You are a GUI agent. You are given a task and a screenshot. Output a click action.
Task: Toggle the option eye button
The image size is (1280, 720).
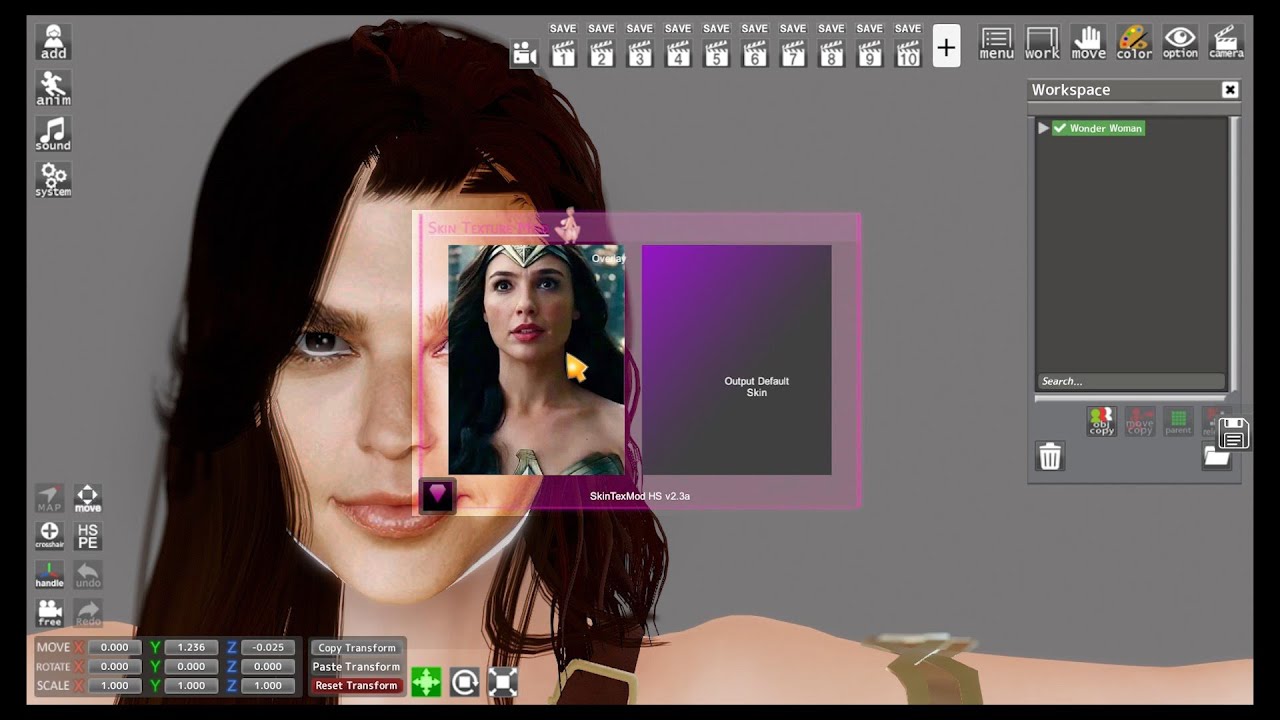click(1180, 43)
